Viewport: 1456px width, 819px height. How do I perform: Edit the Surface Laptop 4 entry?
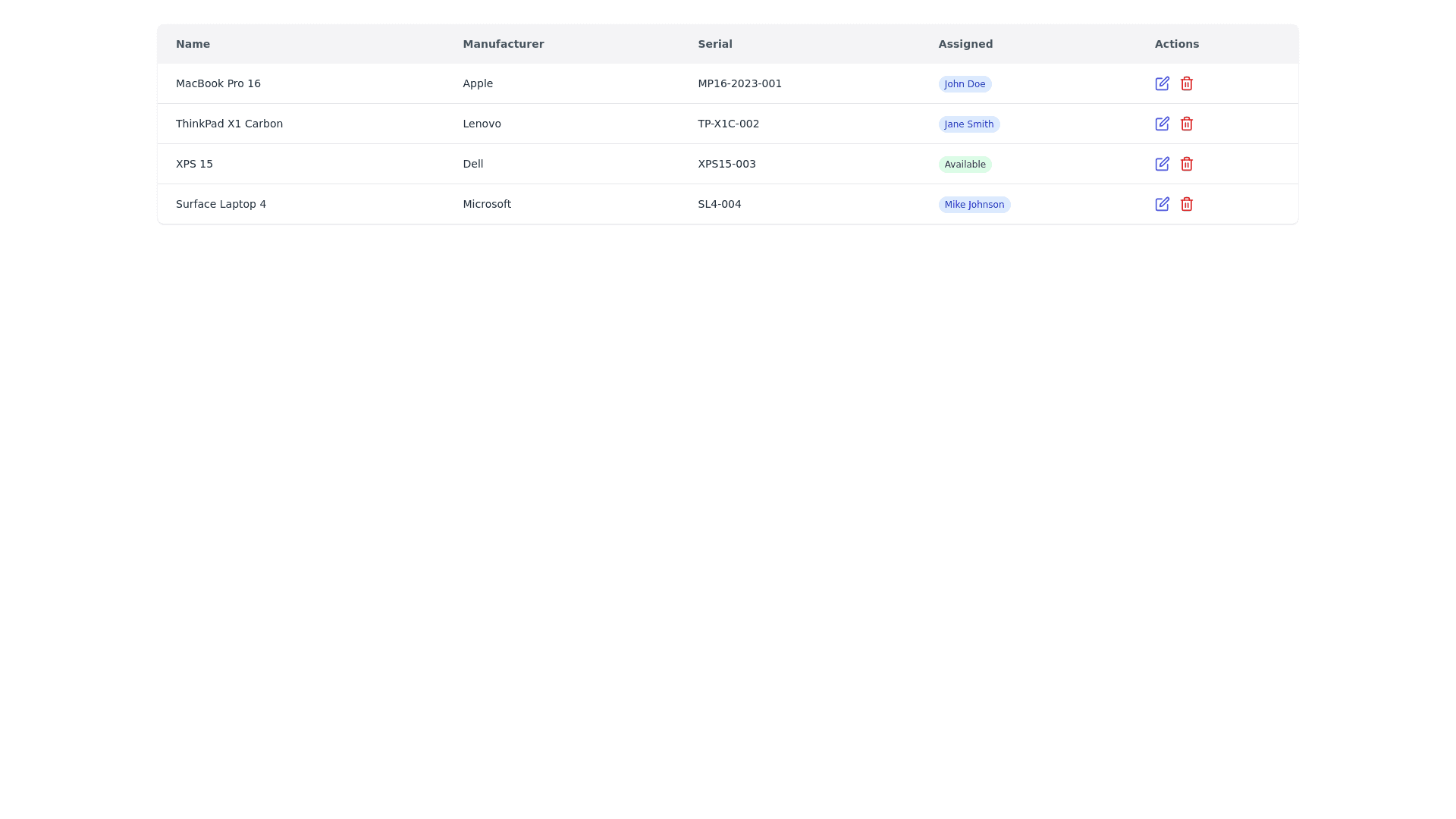[x=1162, y=204]
